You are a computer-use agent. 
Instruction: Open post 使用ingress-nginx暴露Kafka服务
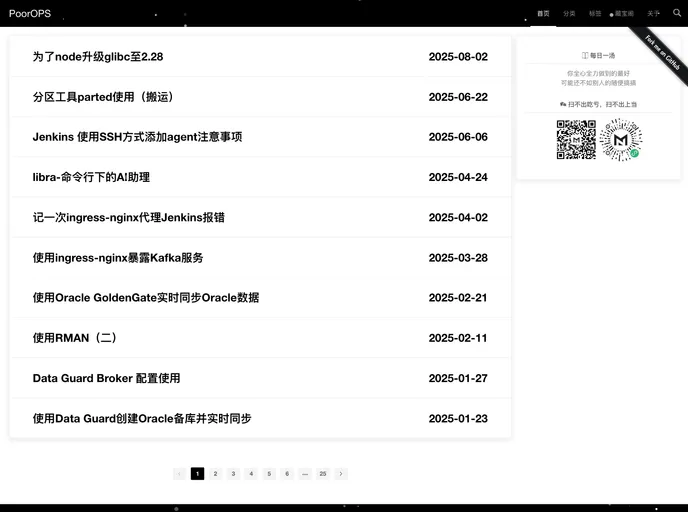point(118,258)
